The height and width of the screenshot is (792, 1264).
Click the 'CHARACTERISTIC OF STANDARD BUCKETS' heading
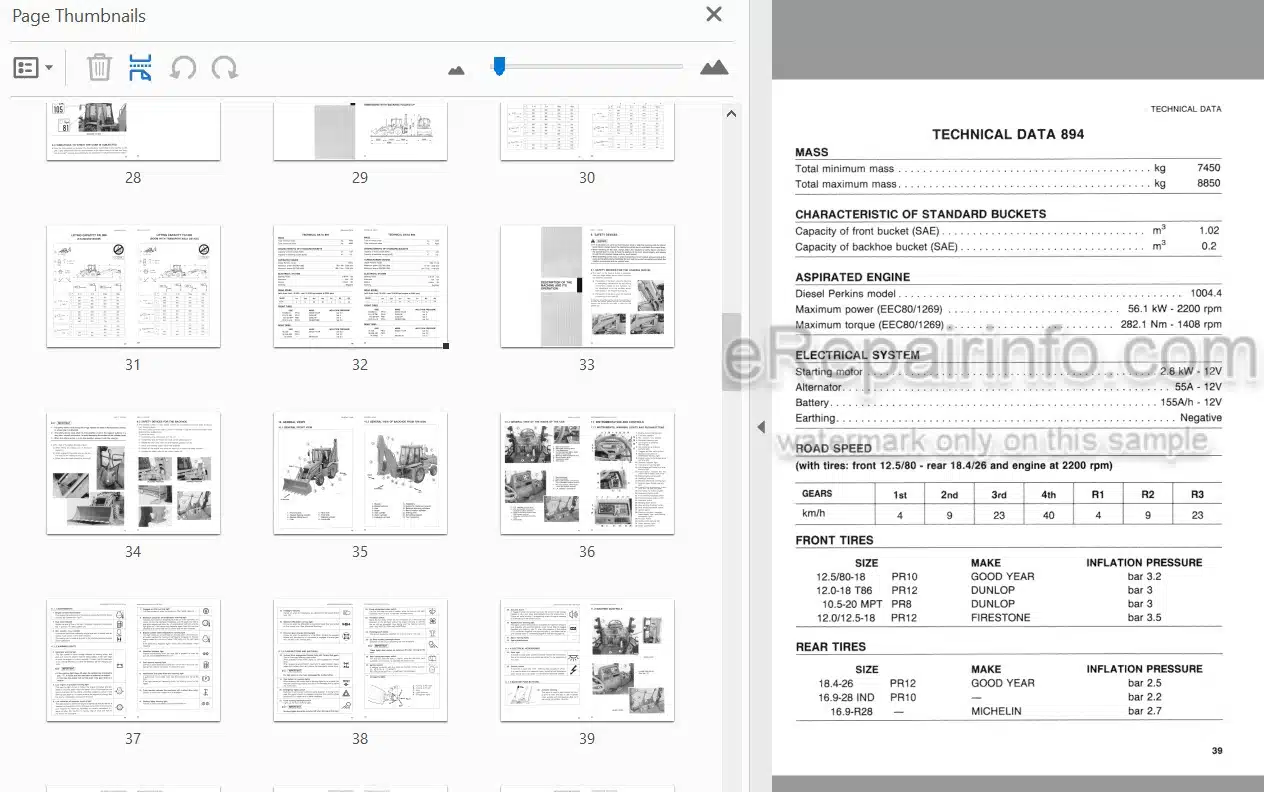click(x=920, y=214)
